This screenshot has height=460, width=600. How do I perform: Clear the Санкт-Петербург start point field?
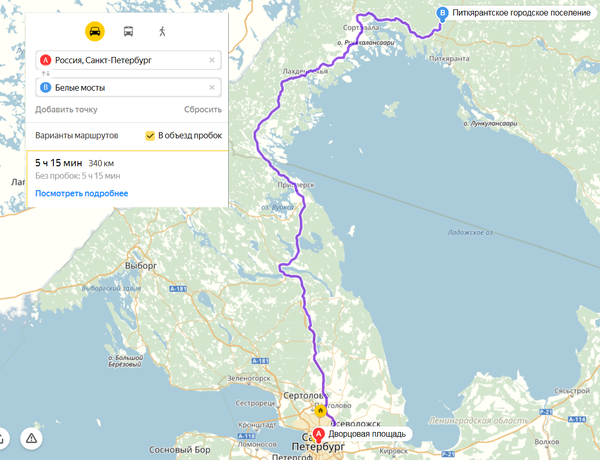point(212,60)
